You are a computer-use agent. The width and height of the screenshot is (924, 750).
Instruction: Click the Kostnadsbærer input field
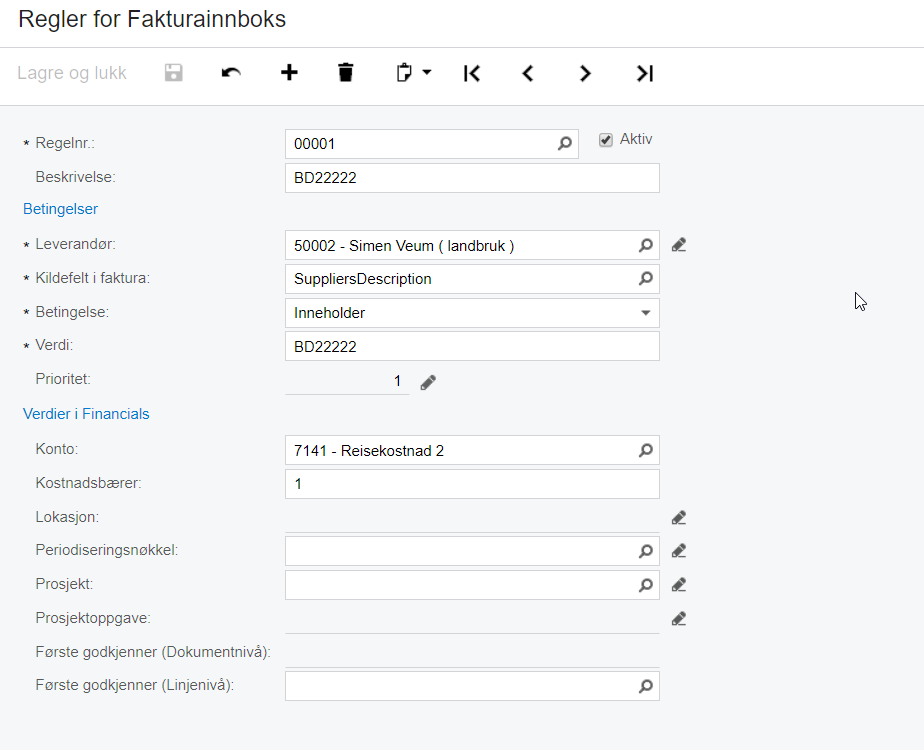pos(472,484)
